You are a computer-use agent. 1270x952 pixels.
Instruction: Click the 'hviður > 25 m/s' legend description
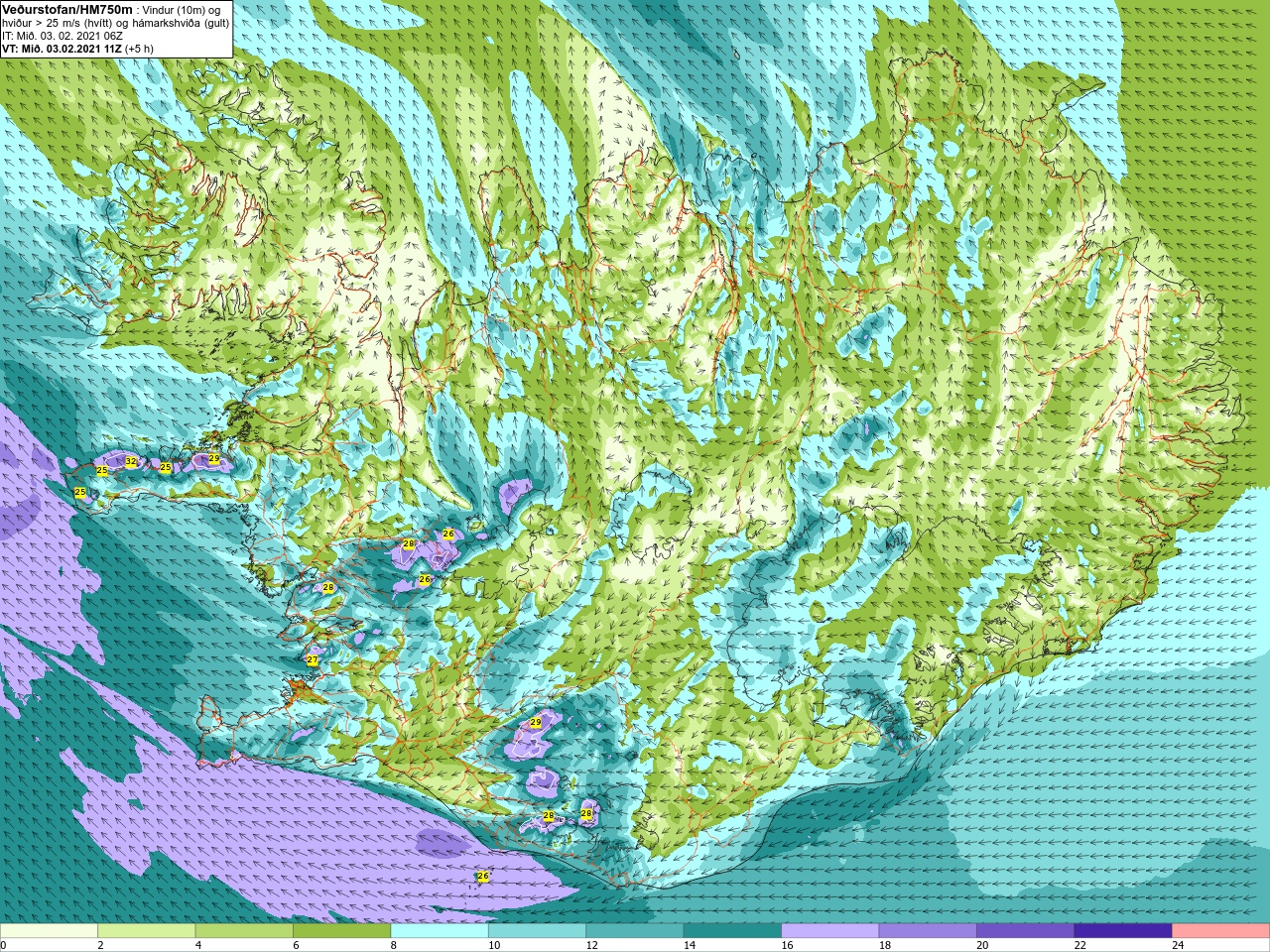tap(41, 23)
